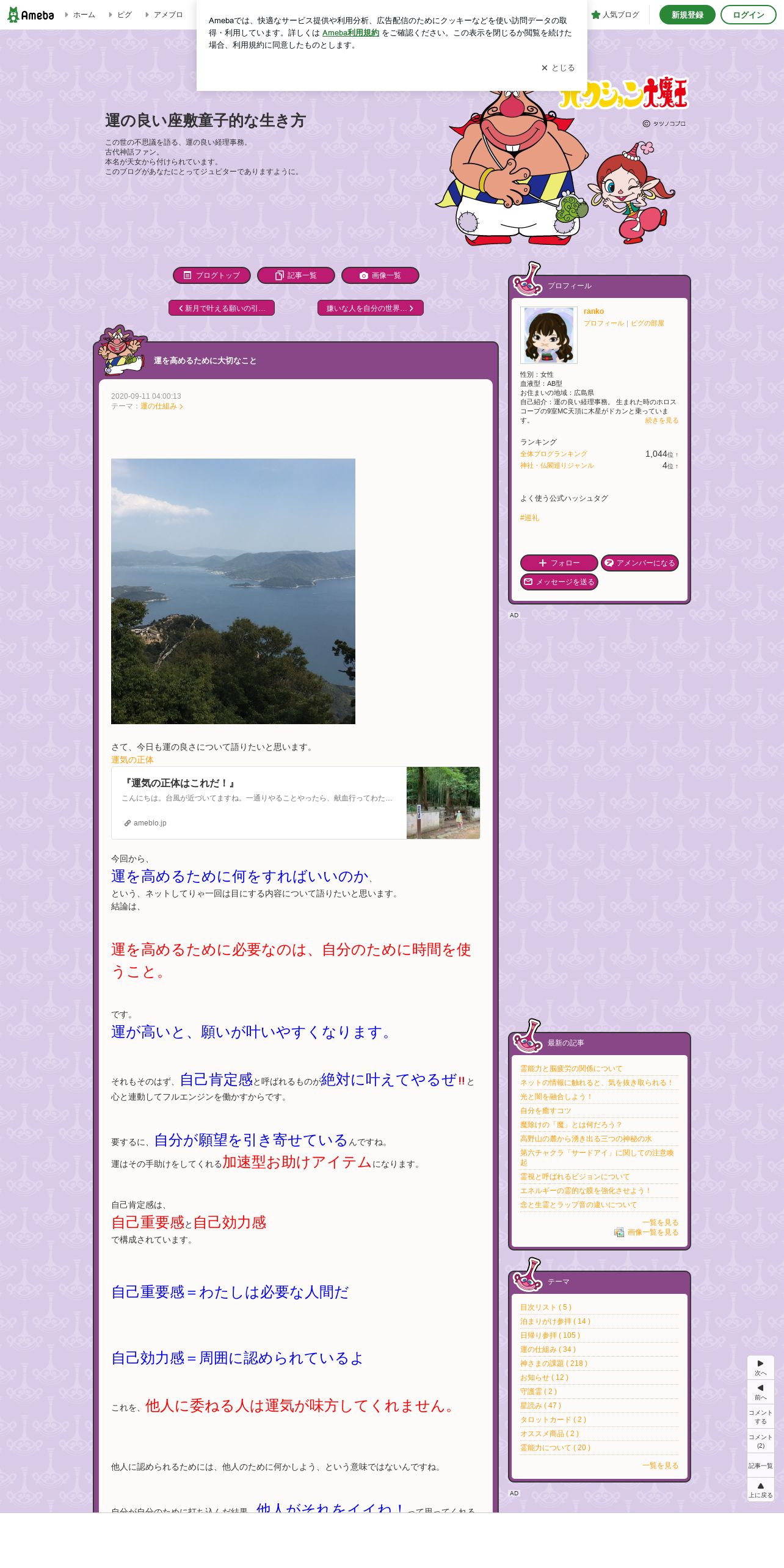Viewport: 784px width, 1568px height.
Task: Open theme link 運の仕組み under date
Action: 161,406
